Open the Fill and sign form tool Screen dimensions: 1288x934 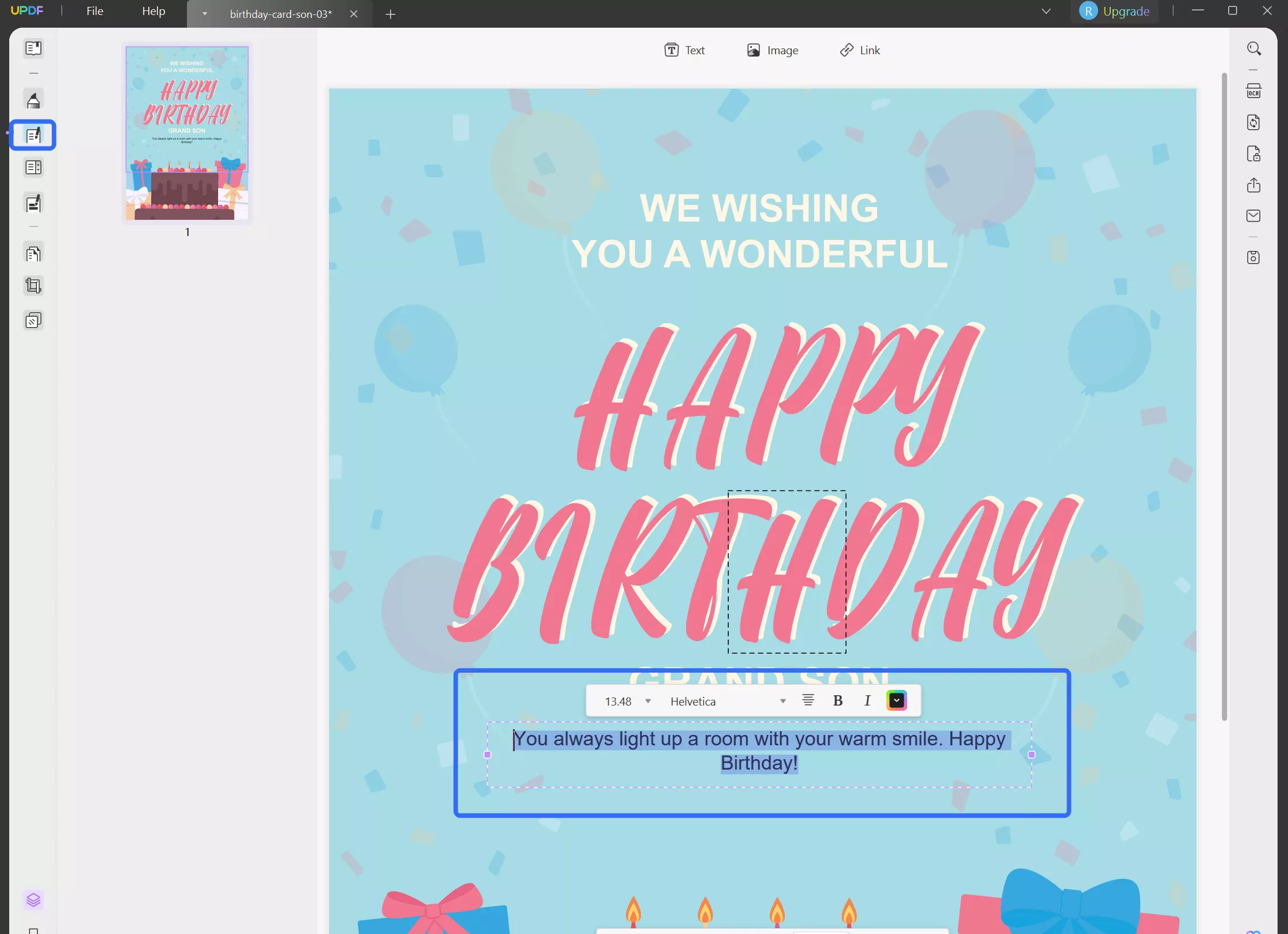[33, 203]
